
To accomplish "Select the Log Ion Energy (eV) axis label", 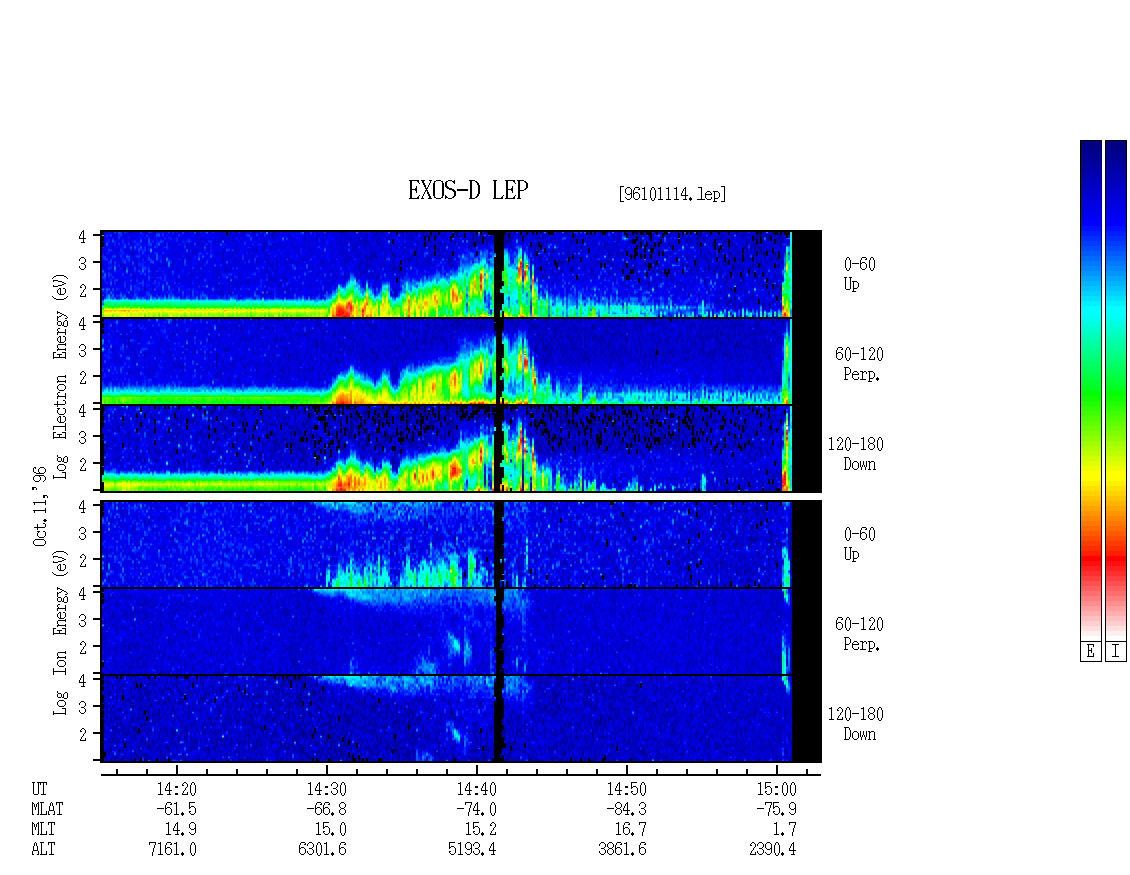I will pyautogui.click(x=60, y=632).
